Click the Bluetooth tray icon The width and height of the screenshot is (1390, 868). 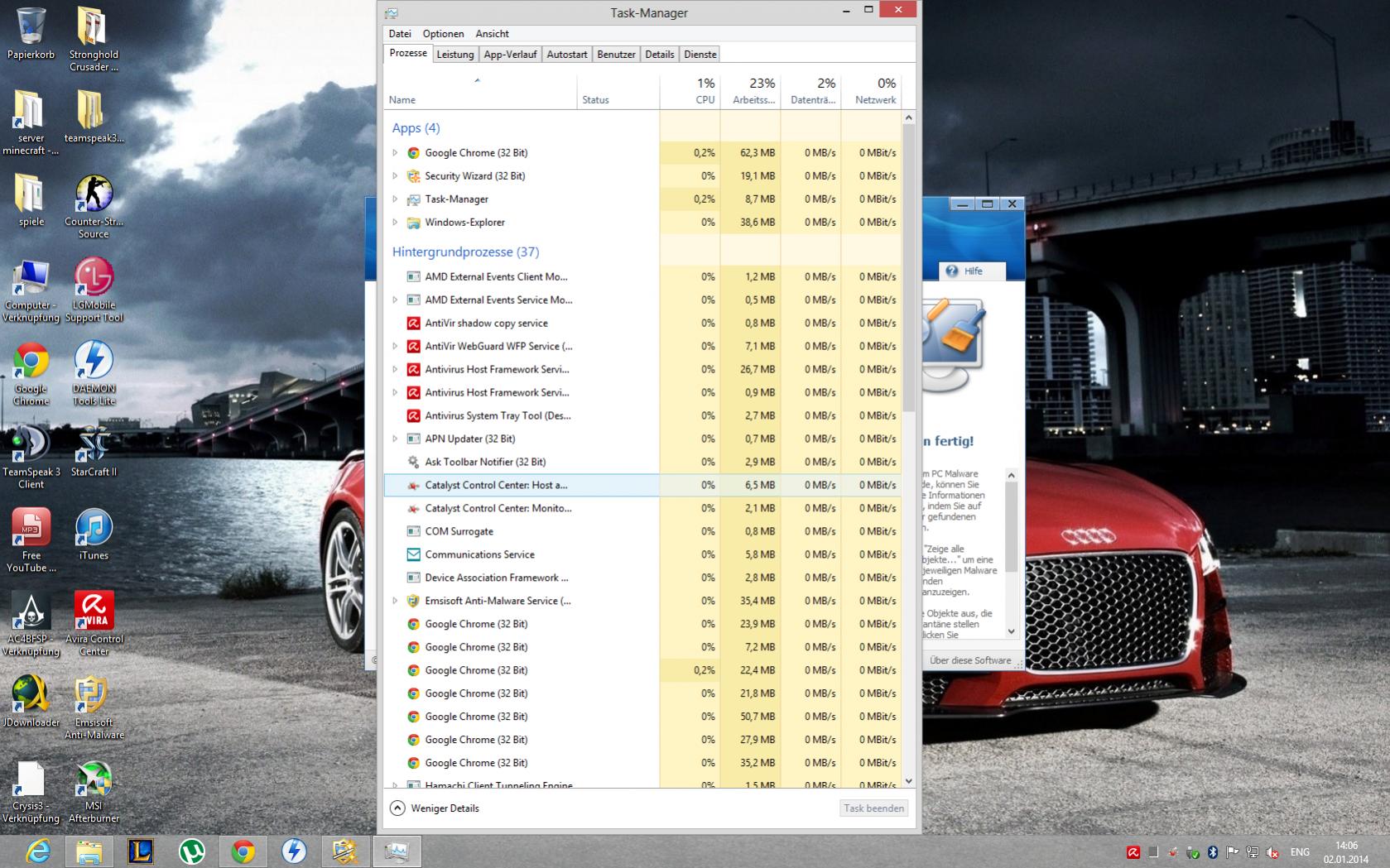coord(1213,852)
